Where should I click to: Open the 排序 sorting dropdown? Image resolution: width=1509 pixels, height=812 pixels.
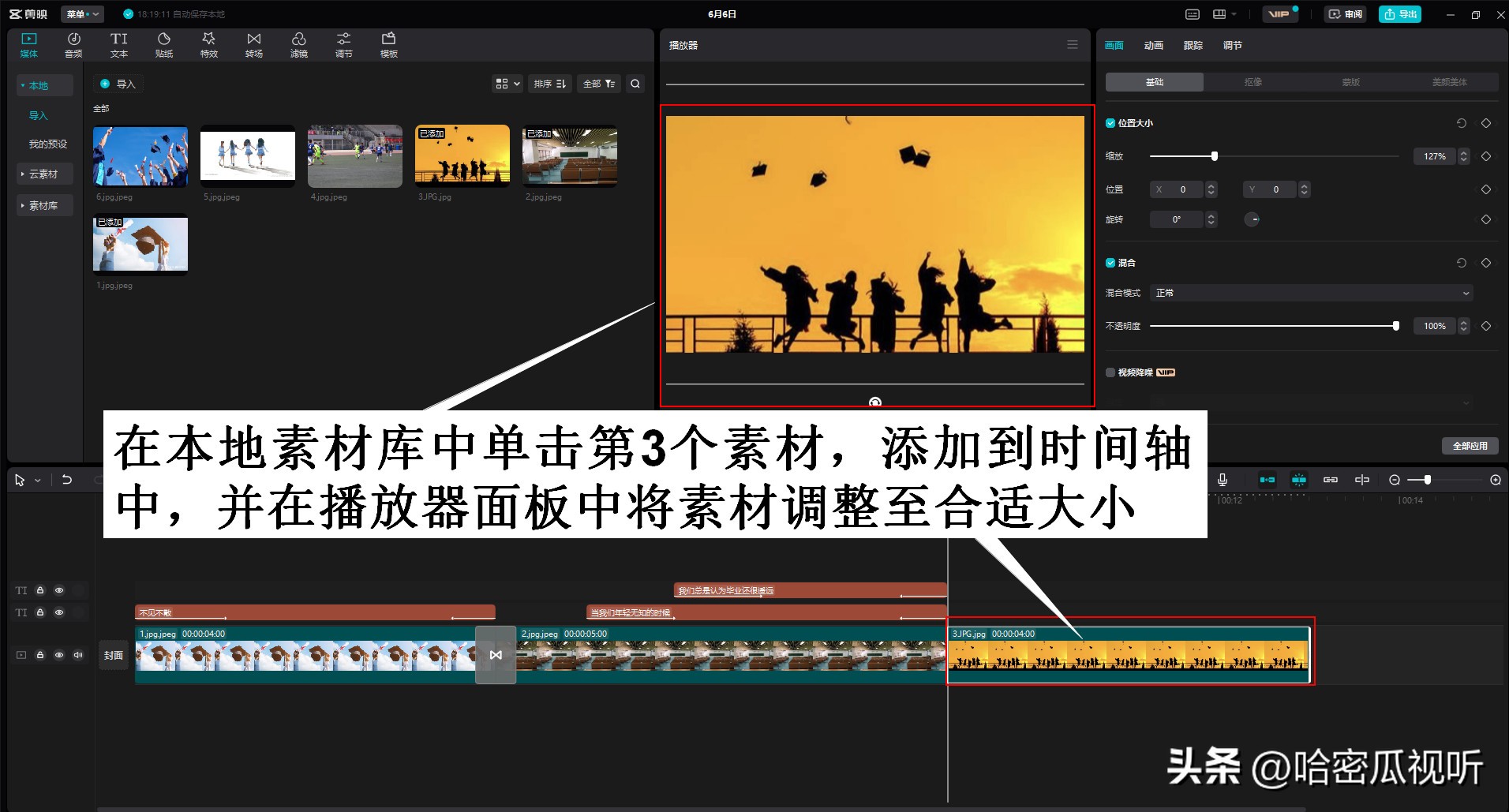click(x=550, y=84)
